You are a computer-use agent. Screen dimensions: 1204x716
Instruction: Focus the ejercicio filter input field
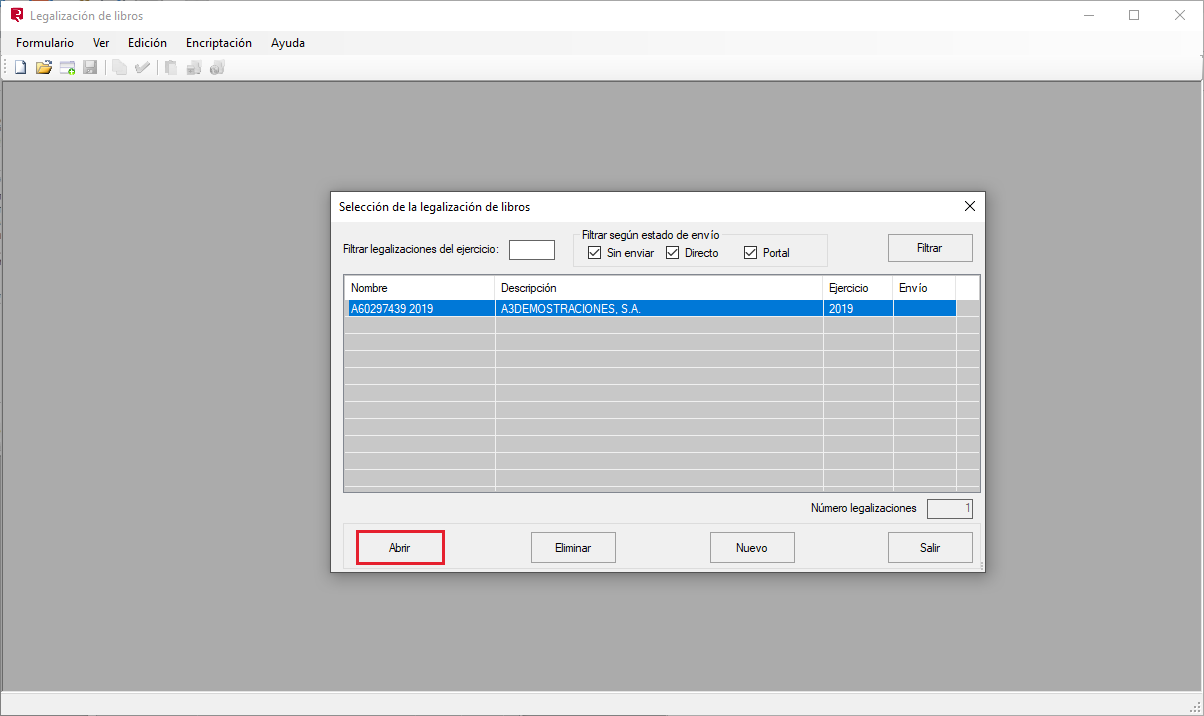532,249
